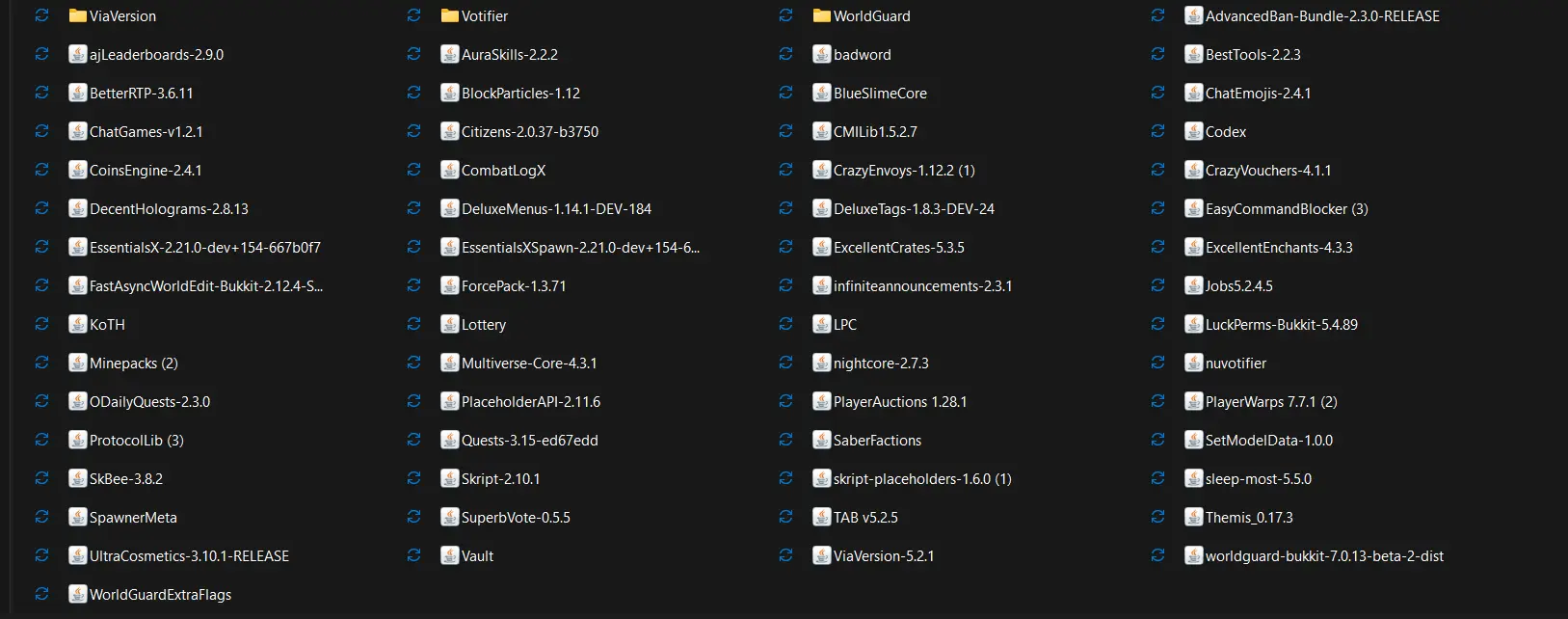Select the file SetModelData-1.0.0
The width and height of the screenshot is (1568, 619).
click(1269, 441)
